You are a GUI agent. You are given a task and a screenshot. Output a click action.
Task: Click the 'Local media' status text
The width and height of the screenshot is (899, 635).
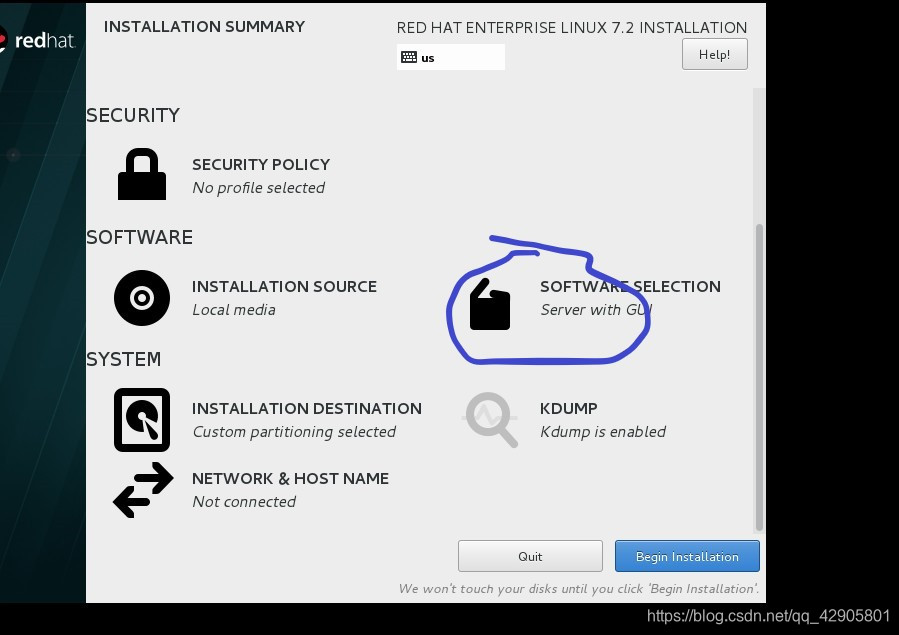234,310
